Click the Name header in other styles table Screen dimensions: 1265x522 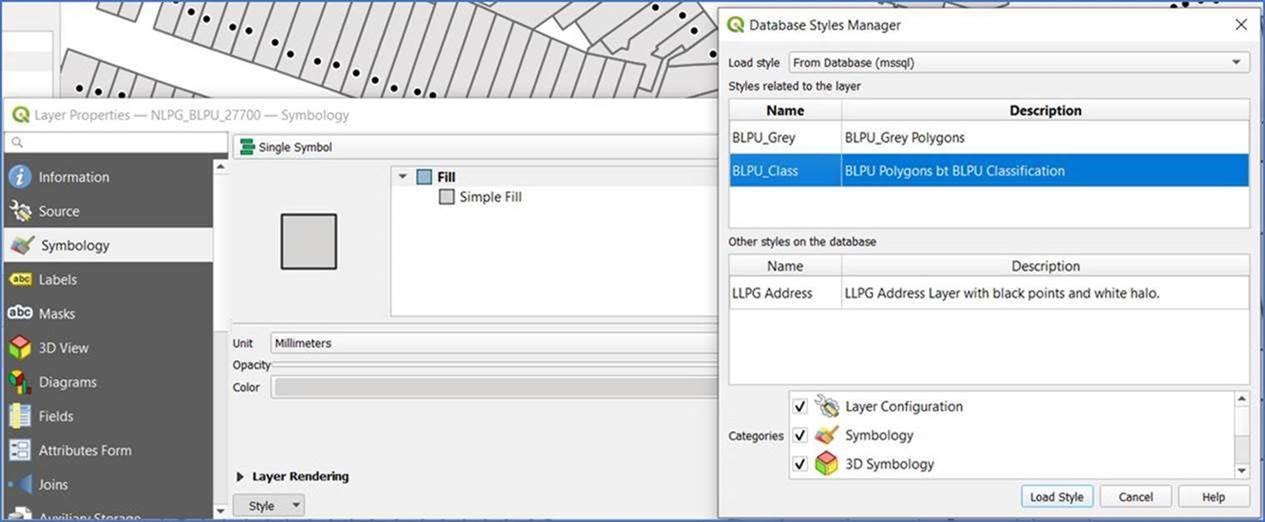(x=785, y=266)
